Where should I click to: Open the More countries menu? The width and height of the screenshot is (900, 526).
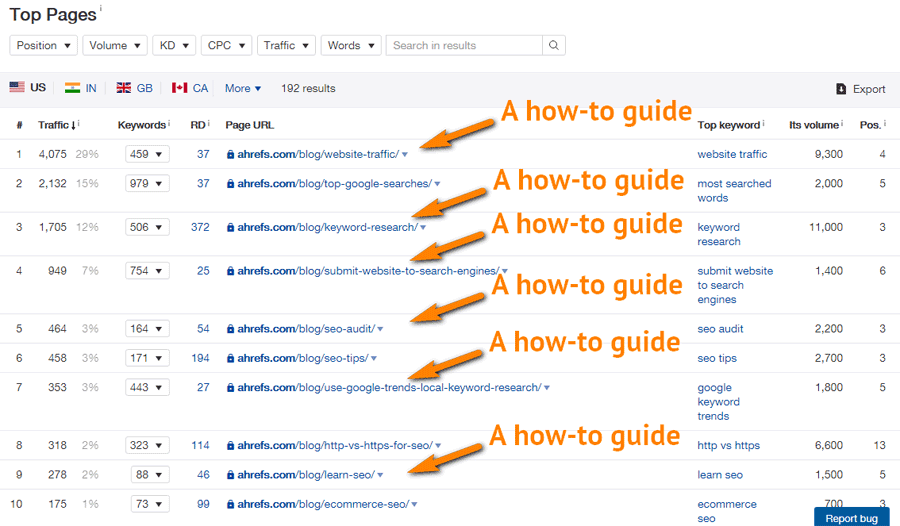tap(243, 88)
